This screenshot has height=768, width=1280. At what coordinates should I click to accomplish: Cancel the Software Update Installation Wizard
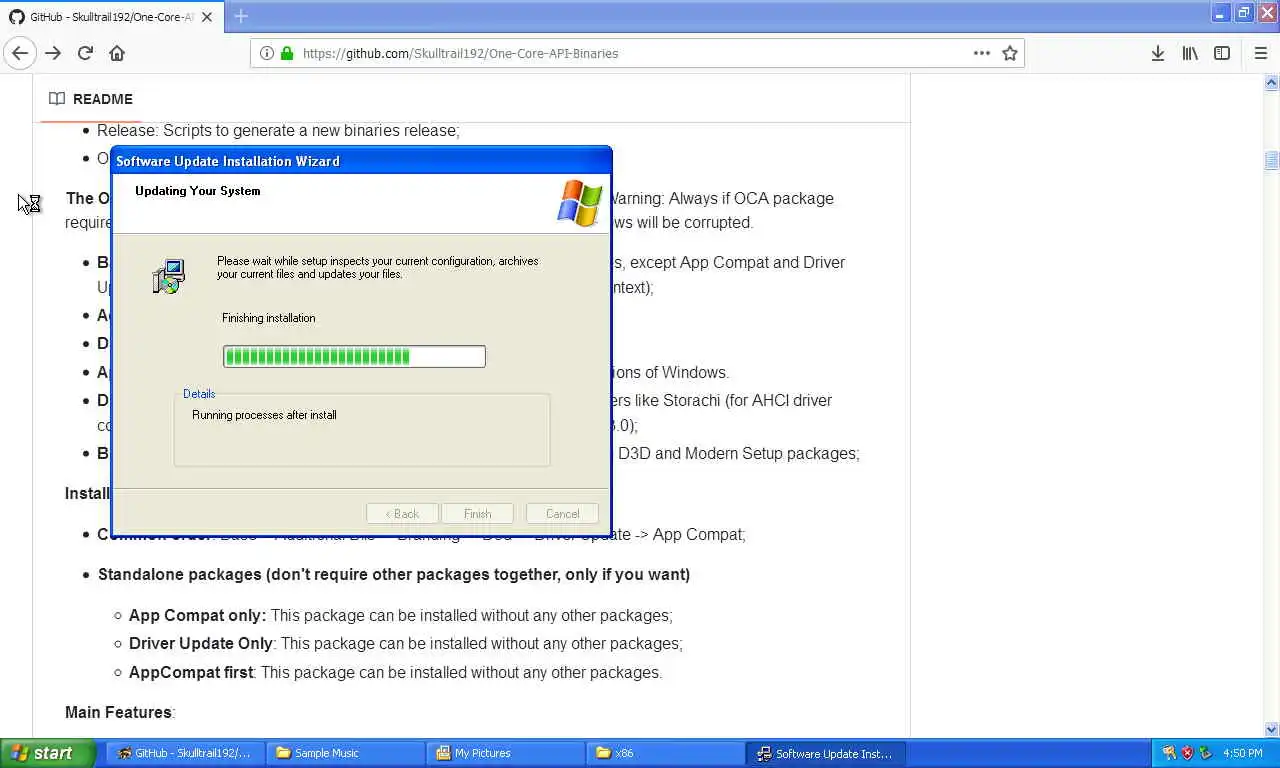click(x=562, y=514)
